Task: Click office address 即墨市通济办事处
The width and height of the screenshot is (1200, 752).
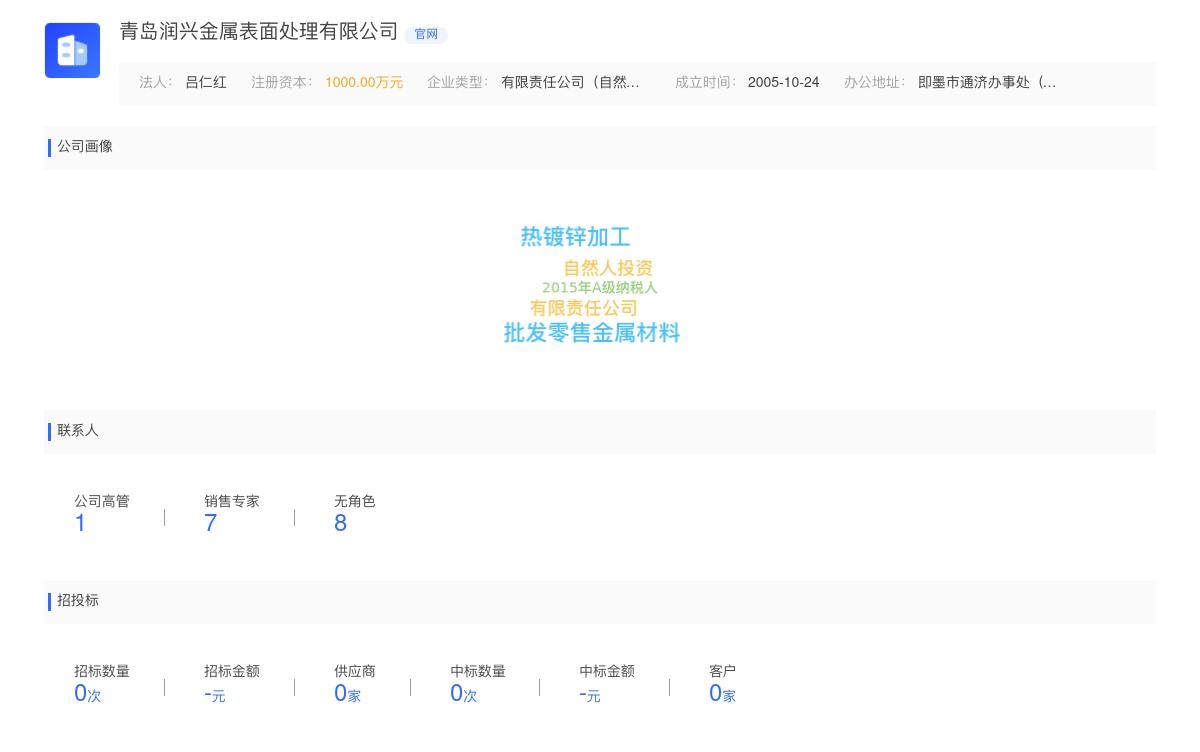Action: [987, 83]
